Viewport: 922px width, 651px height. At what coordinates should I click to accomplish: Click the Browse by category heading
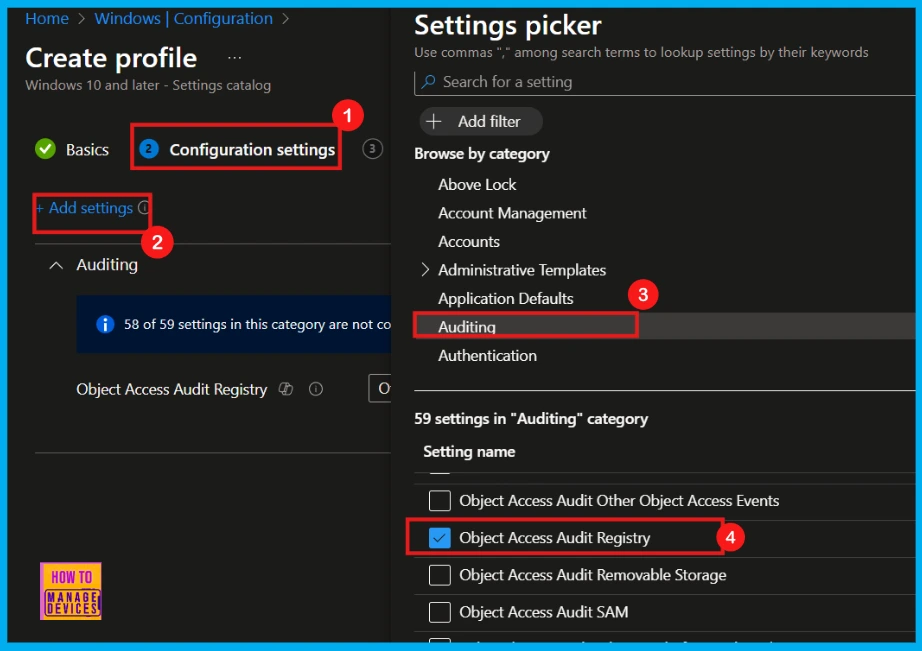point(482,154)
